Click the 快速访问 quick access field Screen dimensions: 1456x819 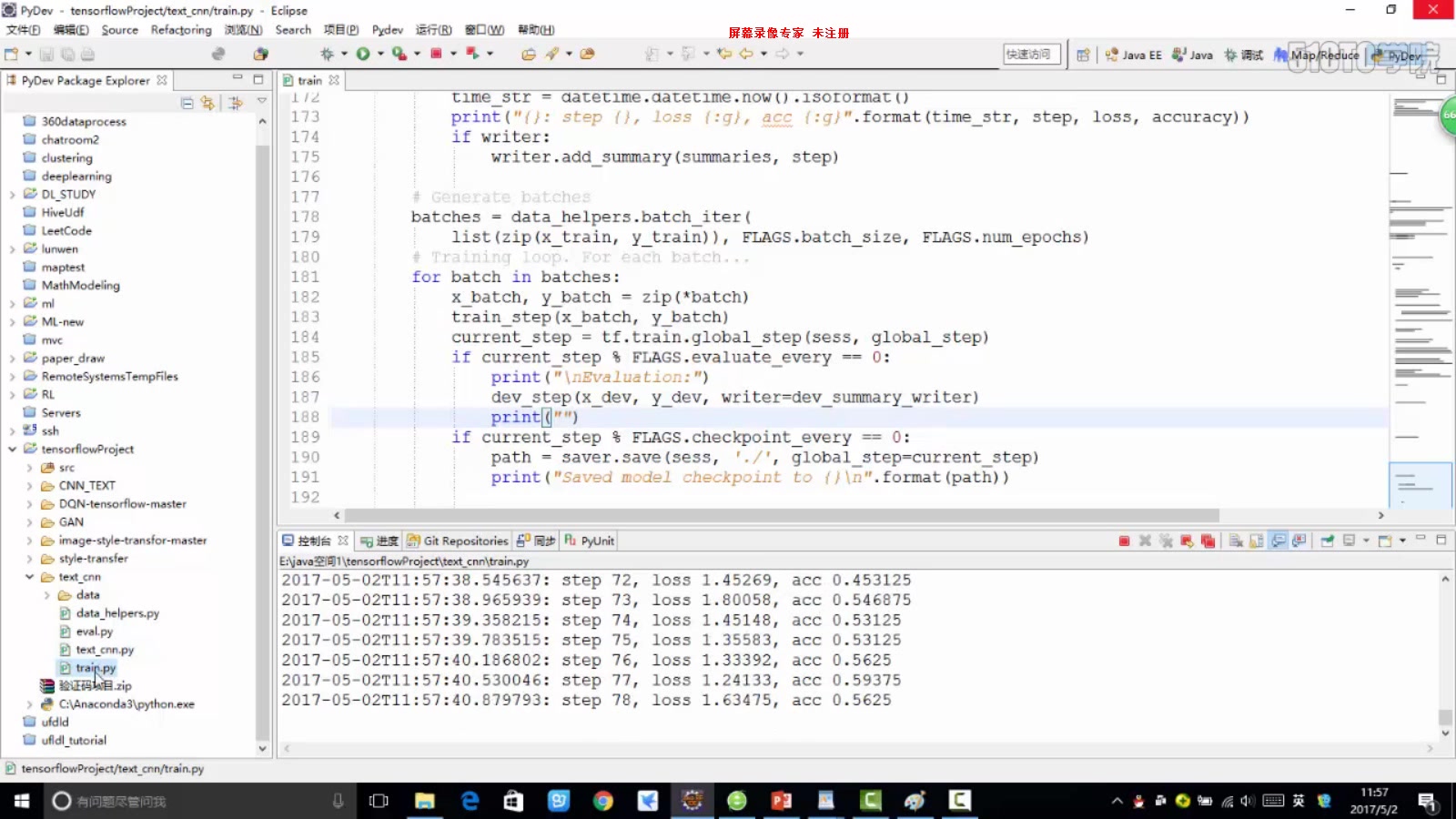[x=1033, y=55]
